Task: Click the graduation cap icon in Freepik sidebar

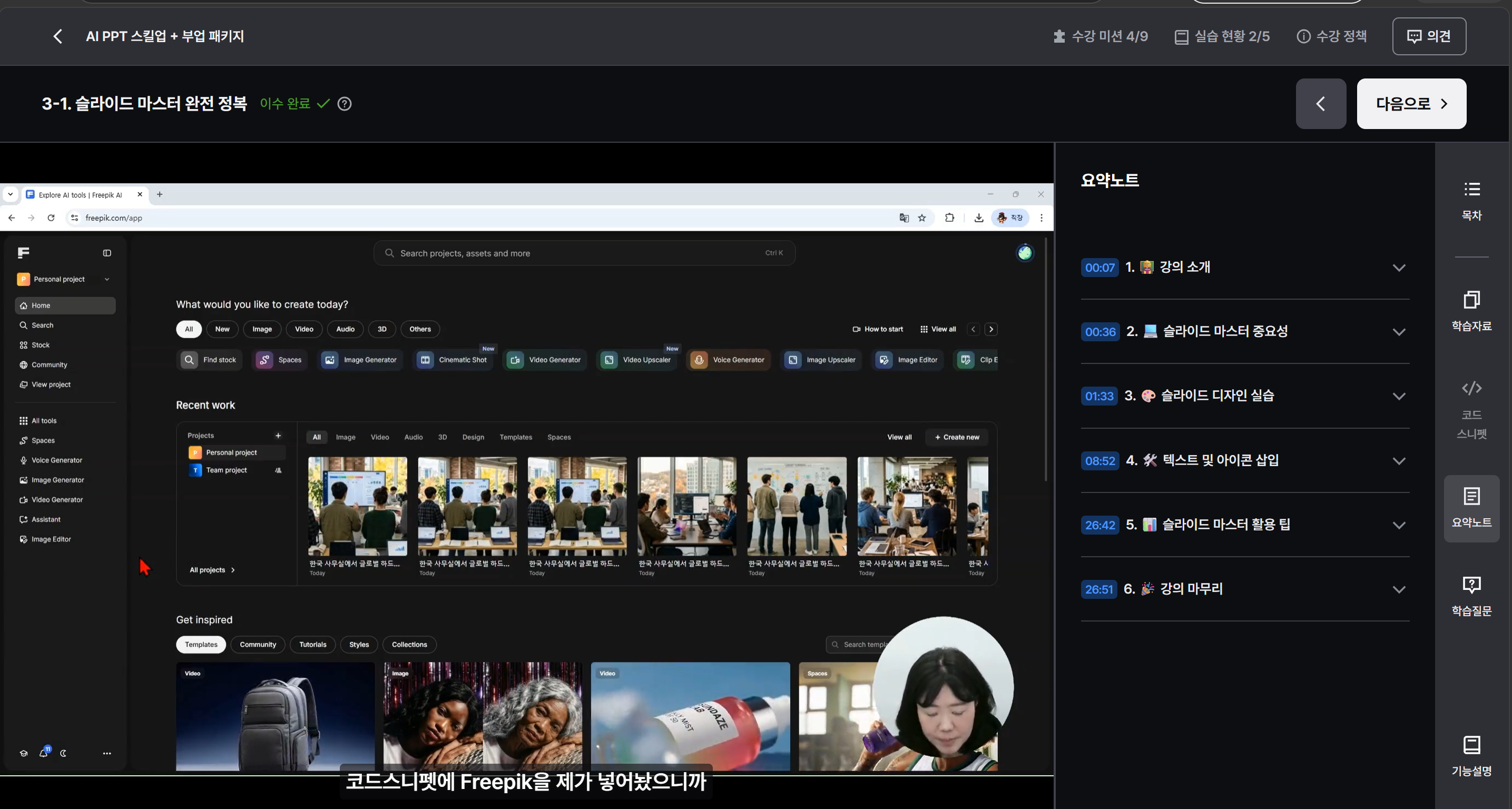Action: click(24, 753)
